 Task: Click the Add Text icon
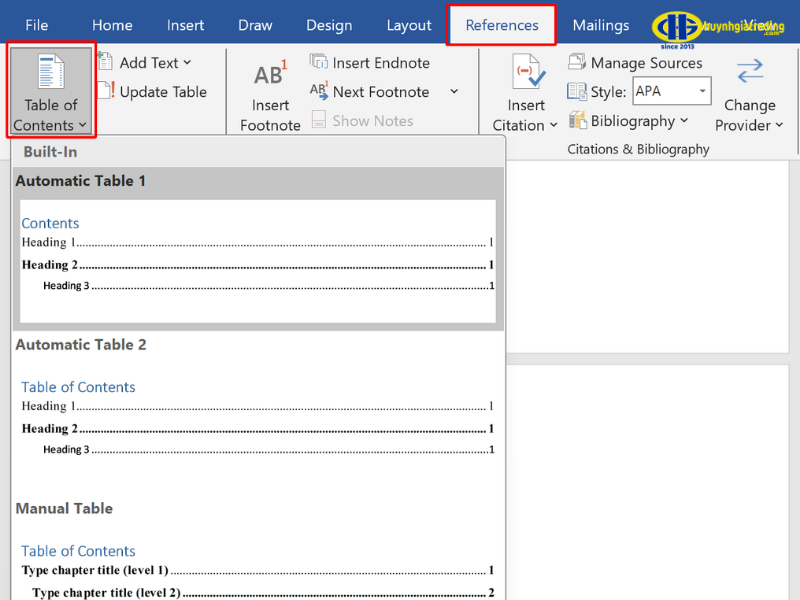pyautogui.click(x=106, y=62)
